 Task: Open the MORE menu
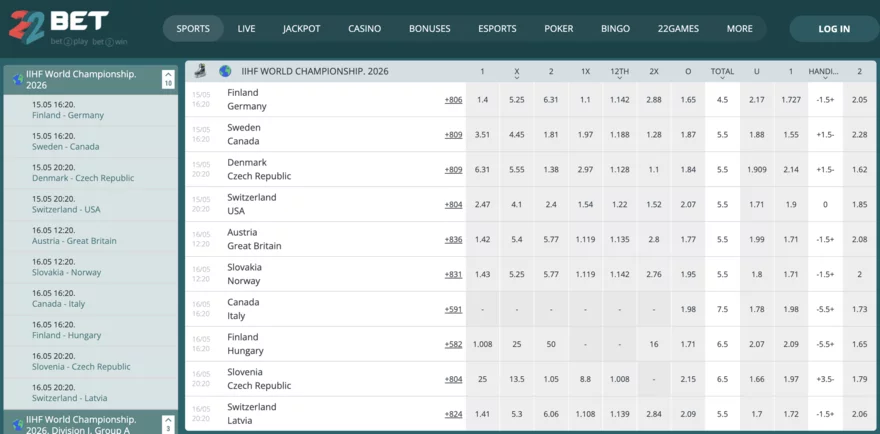tap(740, 29)
